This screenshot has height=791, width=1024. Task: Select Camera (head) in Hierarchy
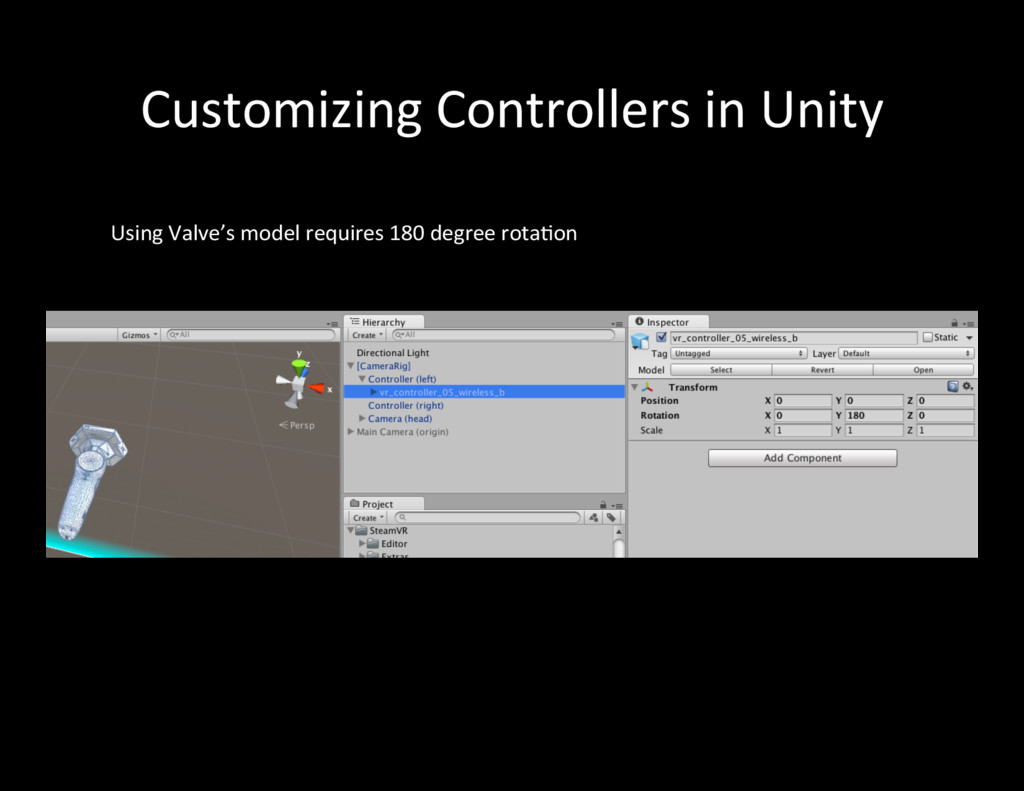tap(400, 418)
